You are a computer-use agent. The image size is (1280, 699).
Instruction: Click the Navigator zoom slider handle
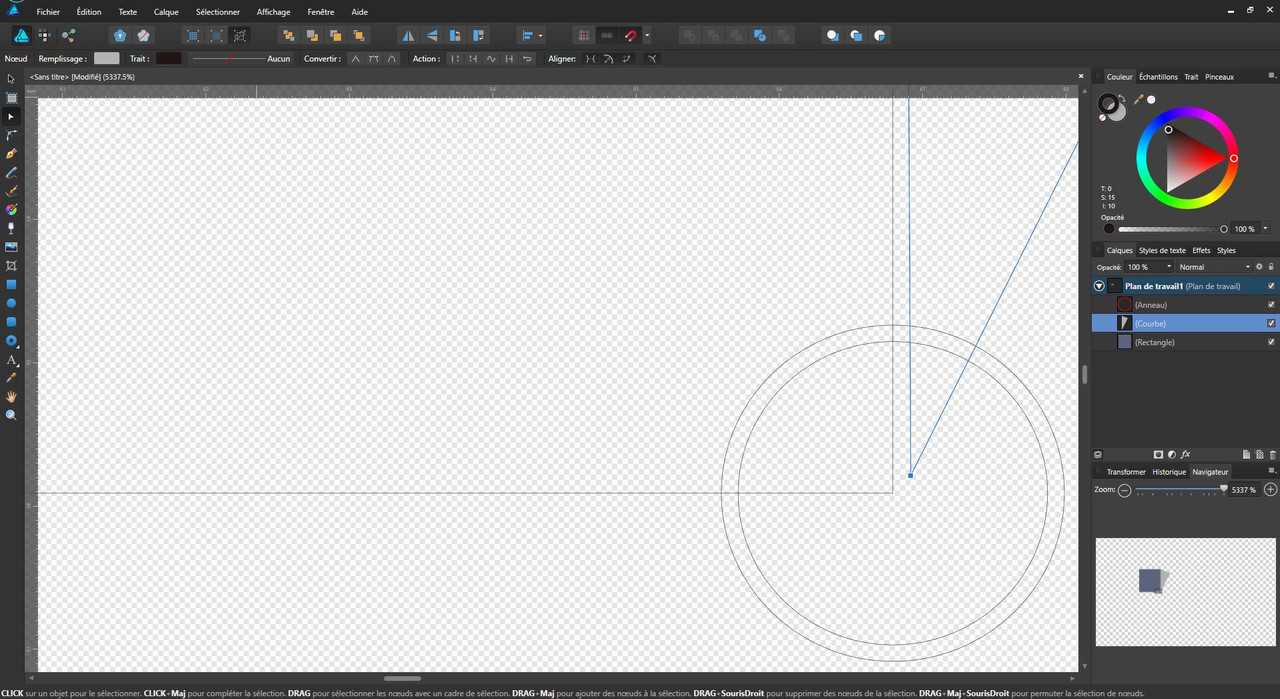pos(1223,489)
